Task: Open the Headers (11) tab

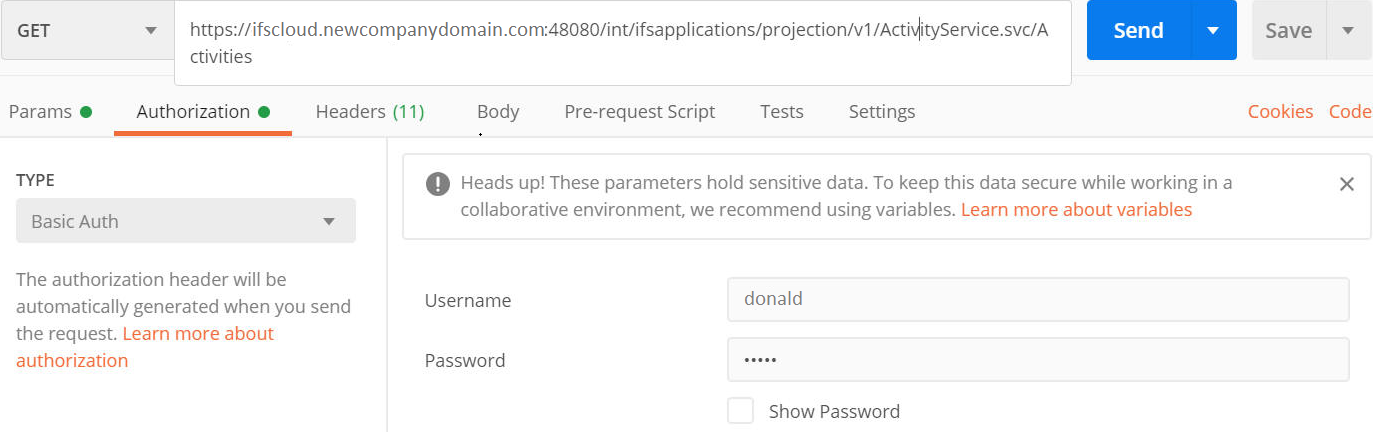Action: click(x=370, y=112)
